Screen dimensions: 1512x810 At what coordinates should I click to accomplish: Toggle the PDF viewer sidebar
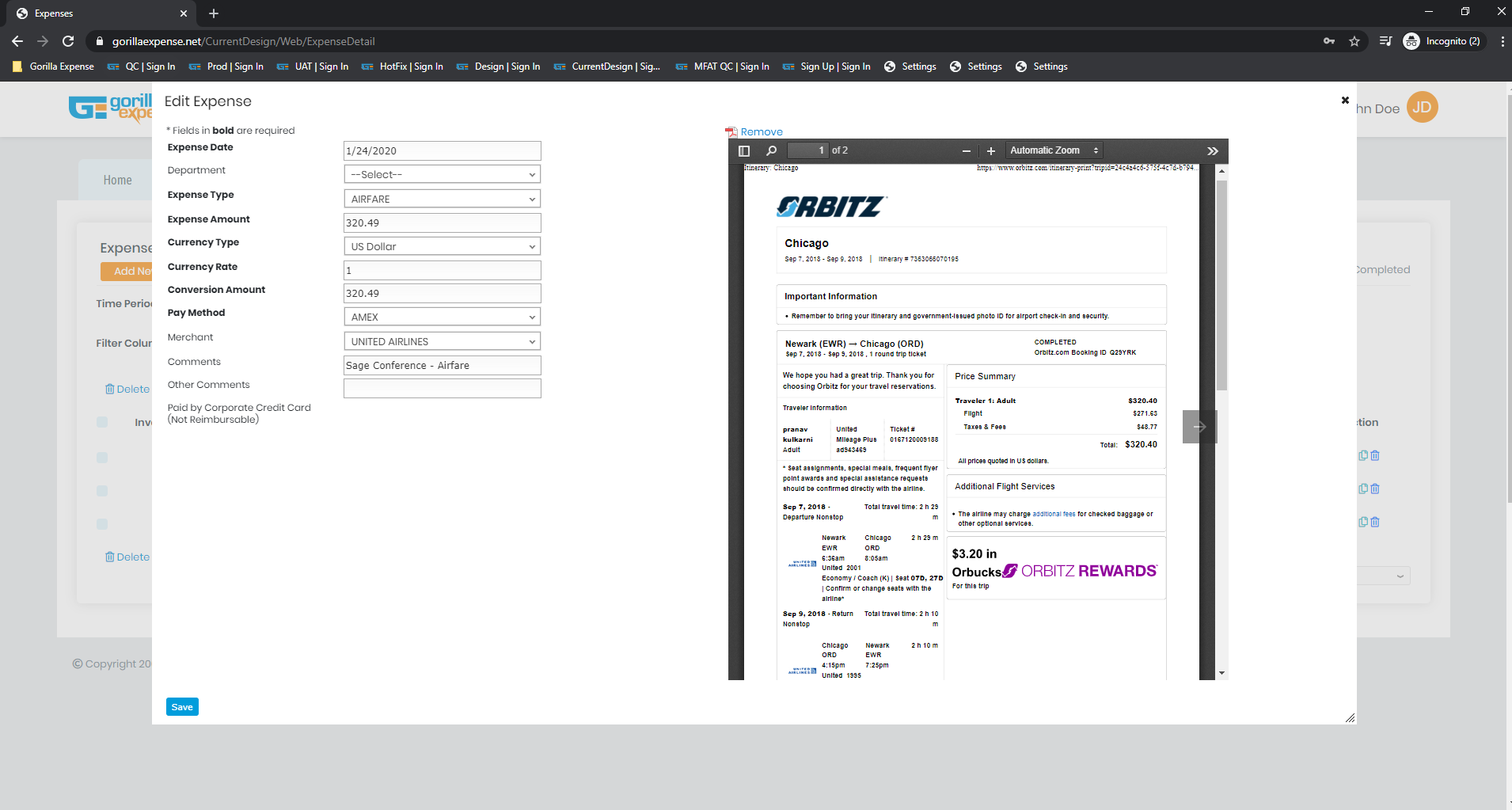pyautogui.click(x=743, y=151)
